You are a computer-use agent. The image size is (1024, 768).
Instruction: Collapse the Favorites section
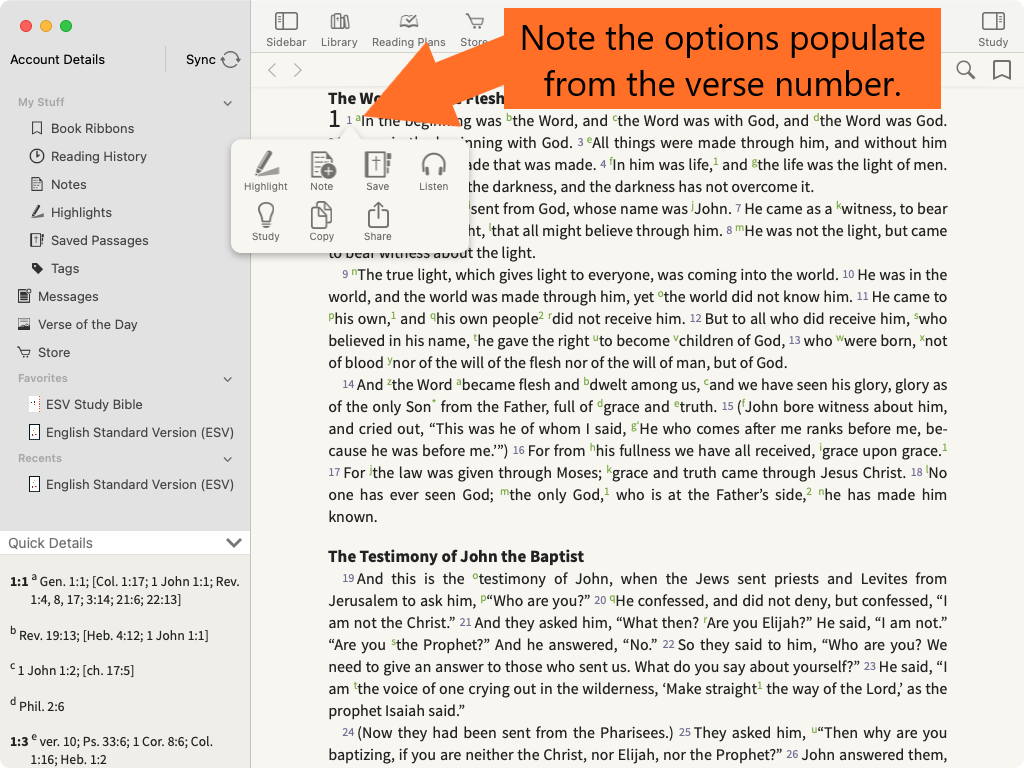(228, 379)
